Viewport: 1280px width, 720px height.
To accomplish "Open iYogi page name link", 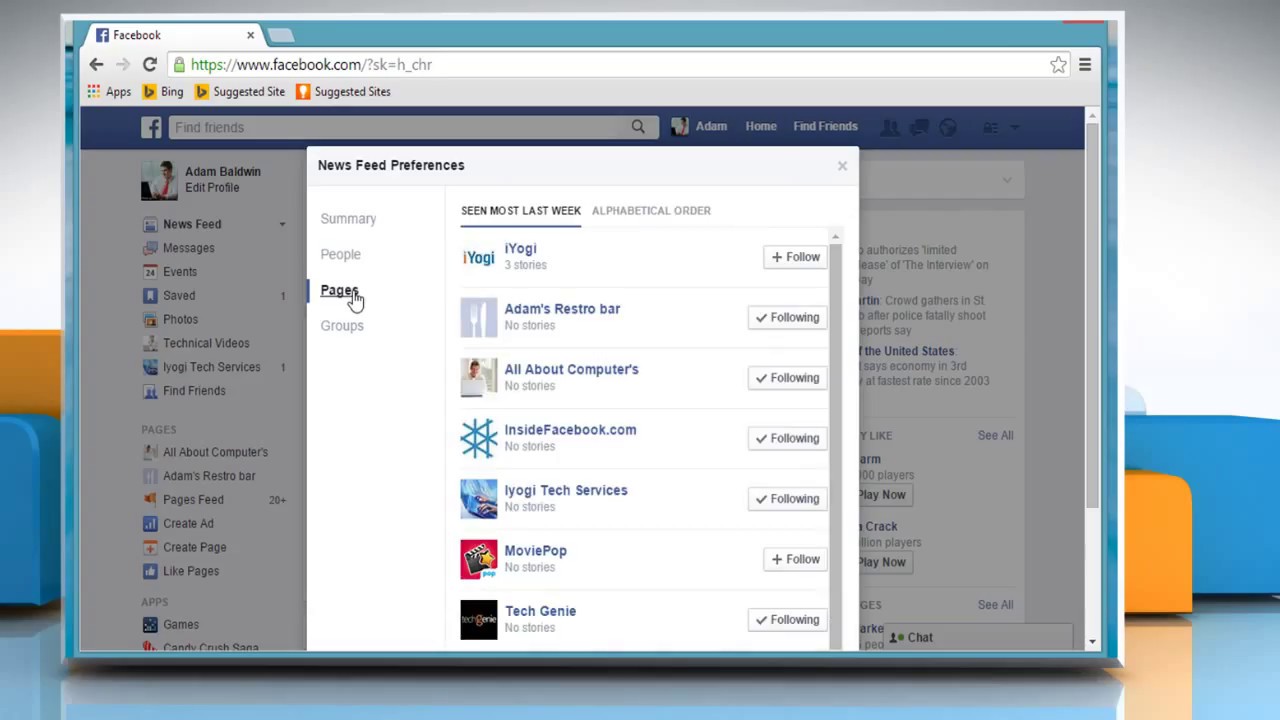I will click(x=520, y=249).
